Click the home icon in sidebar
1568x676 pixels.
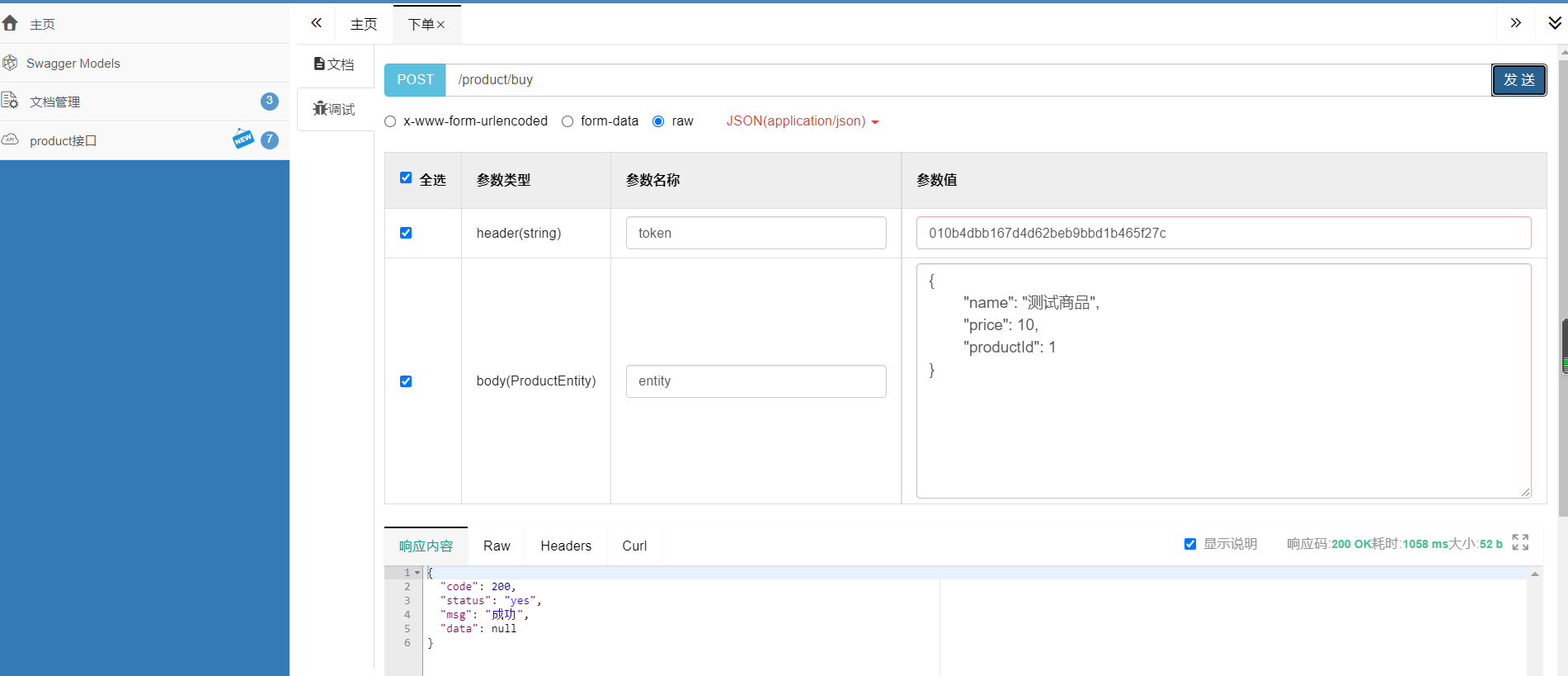click(10, 23)
